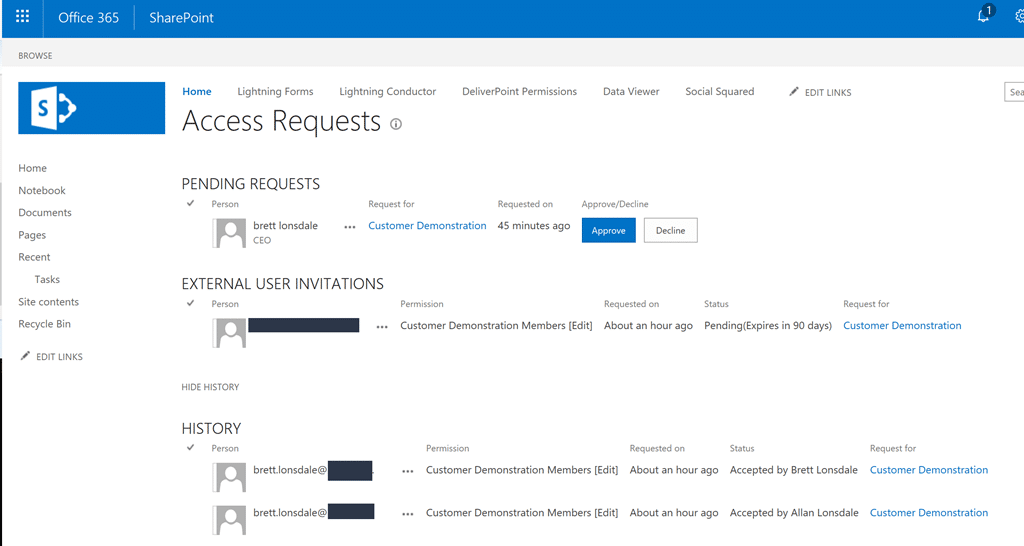Click EDIT LINKS in left sidebar
The height and width of the screenshot is (546, 1024).
59,357
